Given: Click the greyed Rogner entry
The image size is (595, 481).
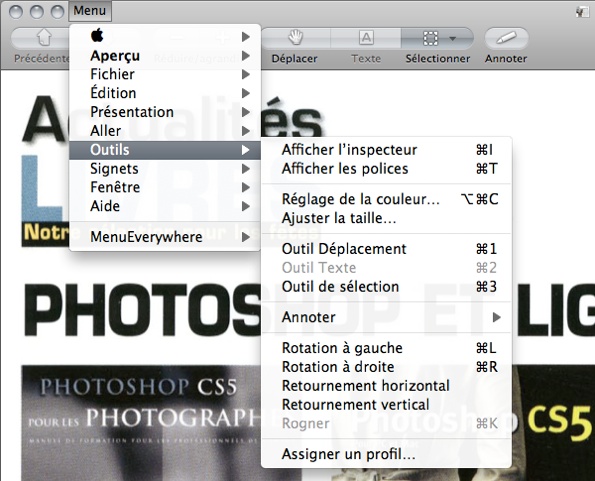Looking at the screenshot, I should coord(387,424).
